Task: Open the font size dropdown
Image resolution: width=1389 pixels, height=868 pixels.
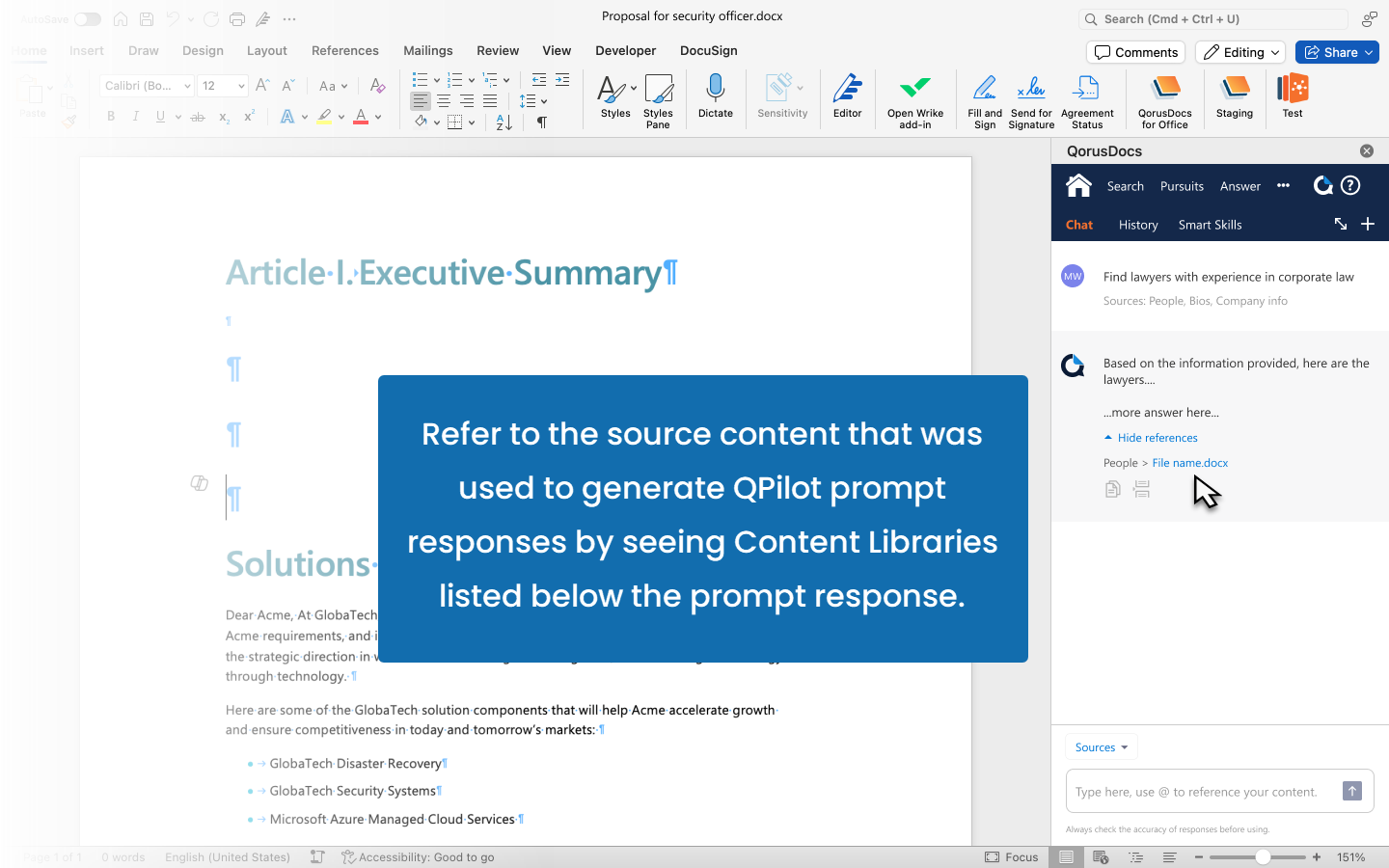Action: coord(241,86)
